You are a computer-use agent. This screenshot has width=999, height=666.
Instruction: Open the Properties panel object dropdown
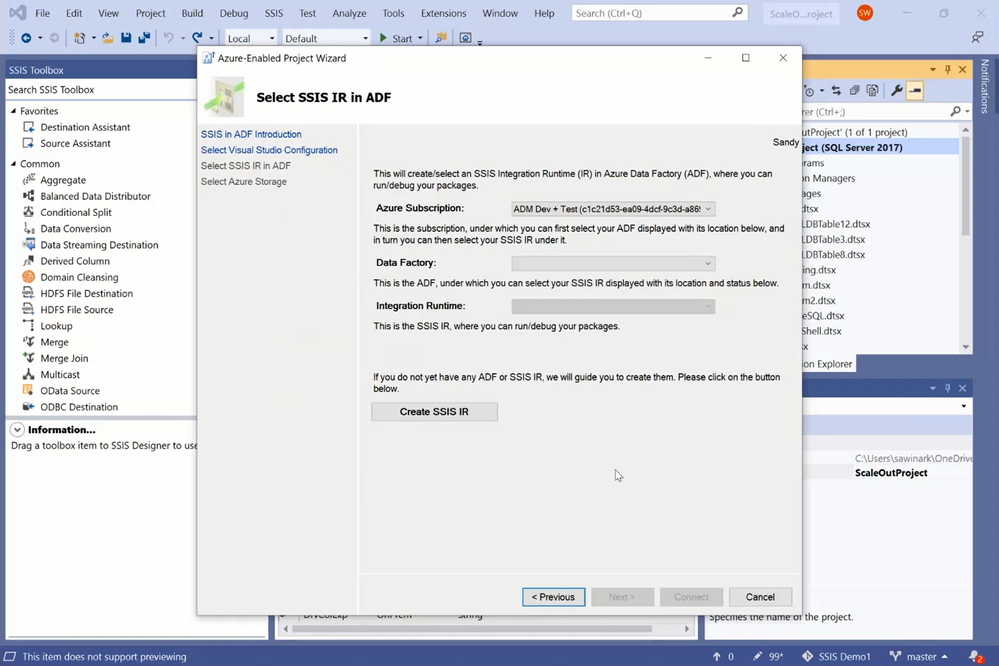coord(963,406)
